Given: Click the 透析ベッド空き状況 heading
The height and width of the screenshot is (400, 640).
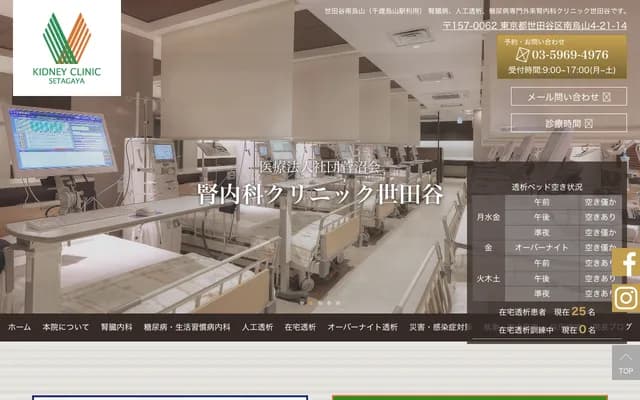Looking at the screenshot, I should [x=547, y=187].
